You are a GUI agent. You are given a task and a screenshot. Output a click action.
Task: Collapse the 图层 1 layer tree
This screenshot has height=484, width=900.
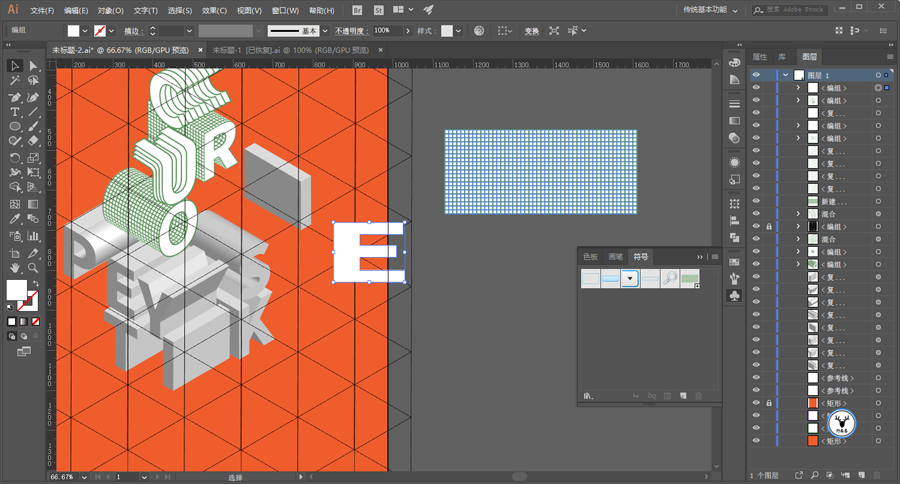785,75
